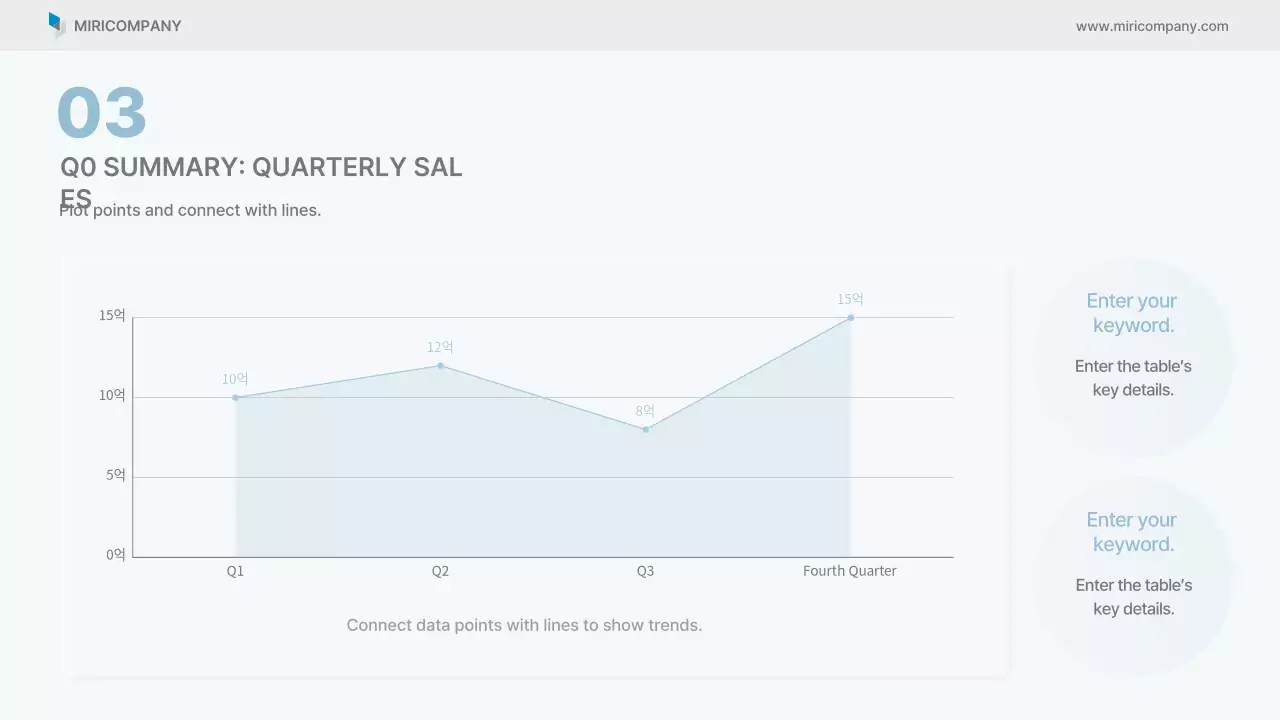Select the Fourth Quarter data point marker

851,318
